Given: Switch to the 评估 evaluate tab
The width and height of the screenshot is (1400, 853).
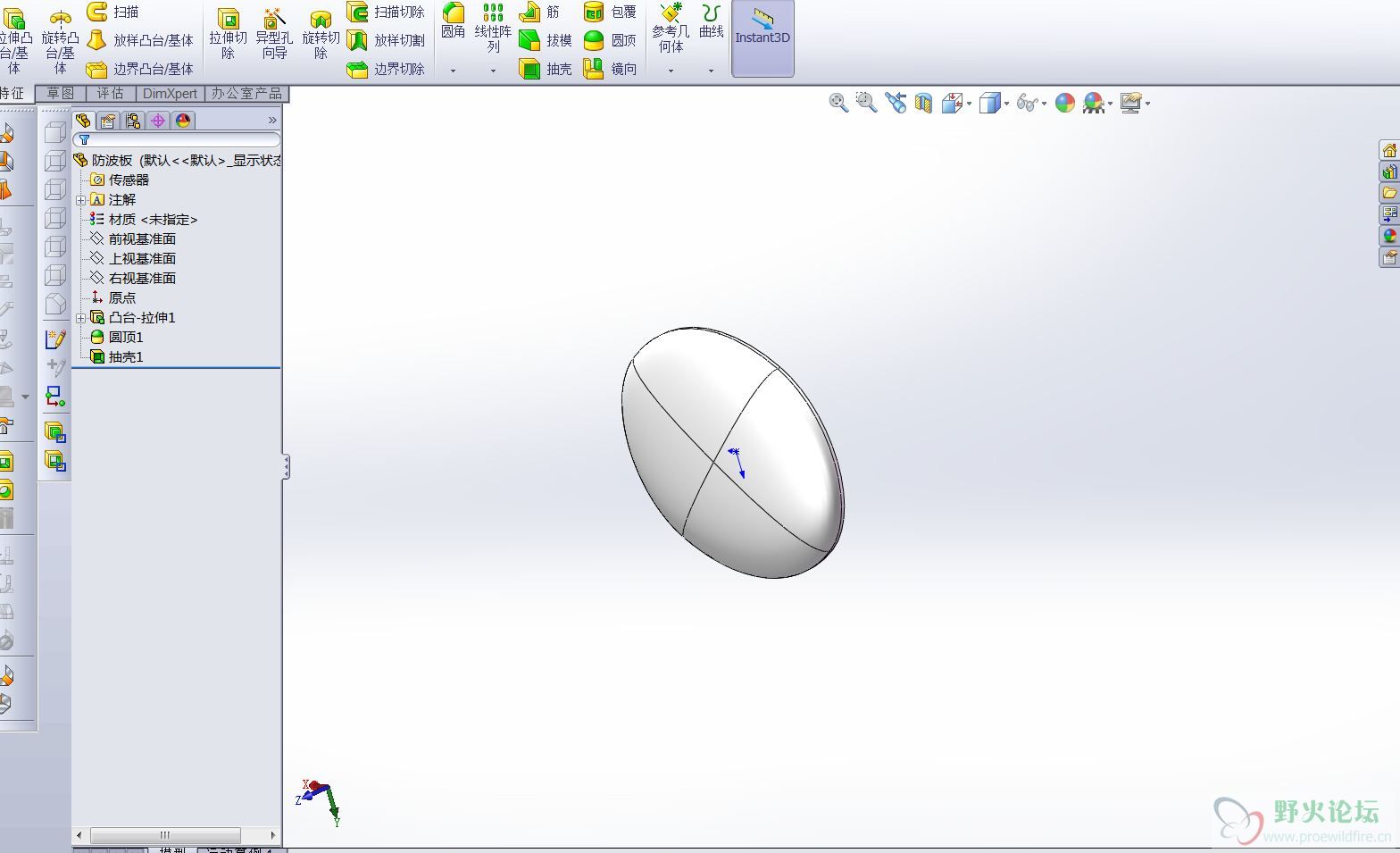Looking at the screenshot, I should [111, 94].
